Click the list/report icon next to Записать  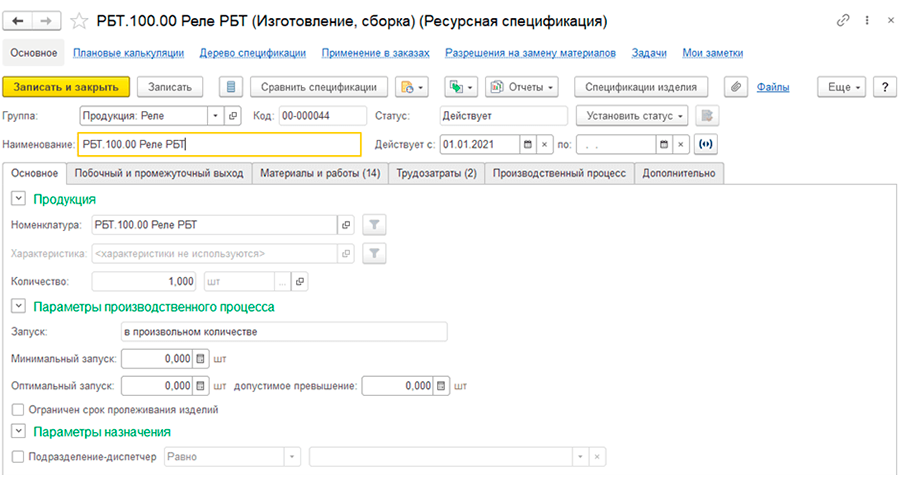pyautogui.click(x=230, y=87)
